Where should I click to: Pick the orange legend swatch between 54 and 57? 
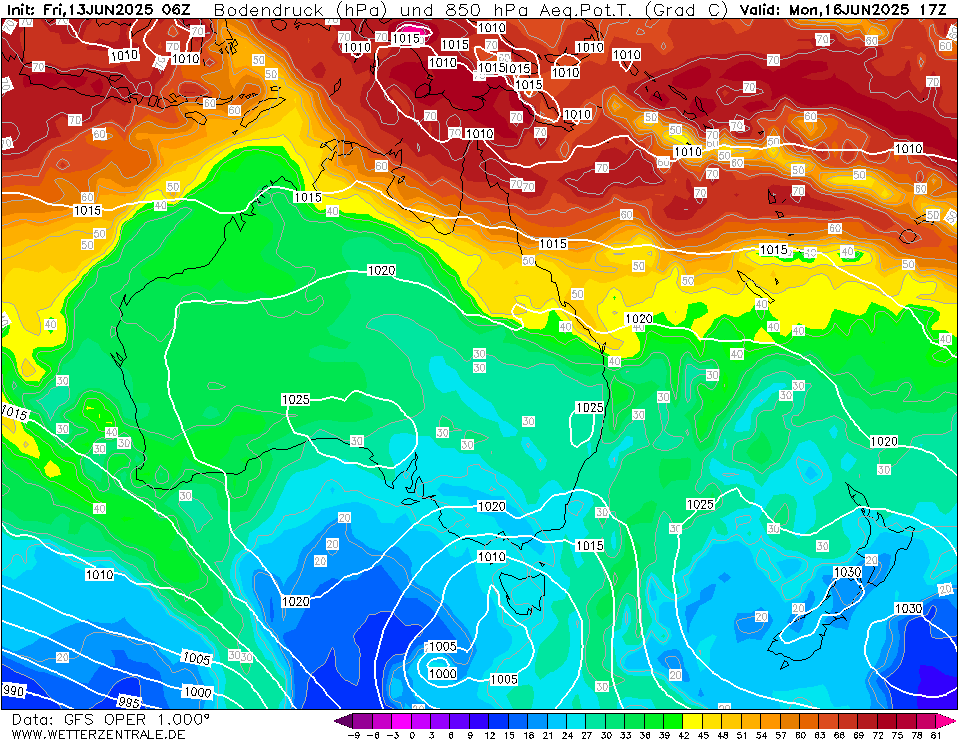point(771,720)
